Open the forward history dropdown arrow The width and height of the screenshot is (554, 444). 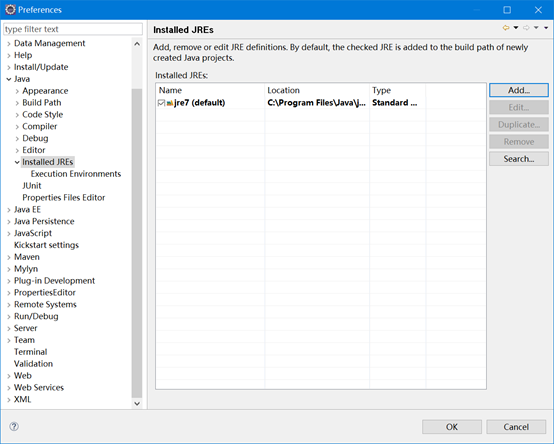536,28
